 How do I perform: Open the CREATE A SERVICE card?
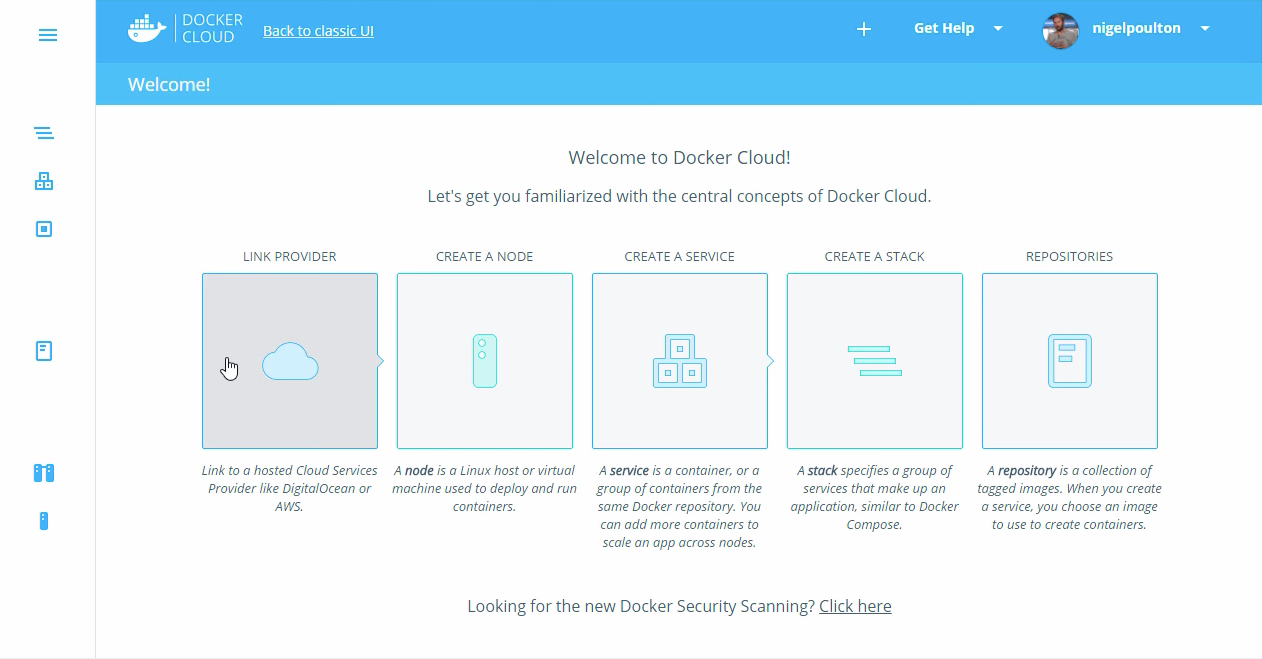[679, 361]
